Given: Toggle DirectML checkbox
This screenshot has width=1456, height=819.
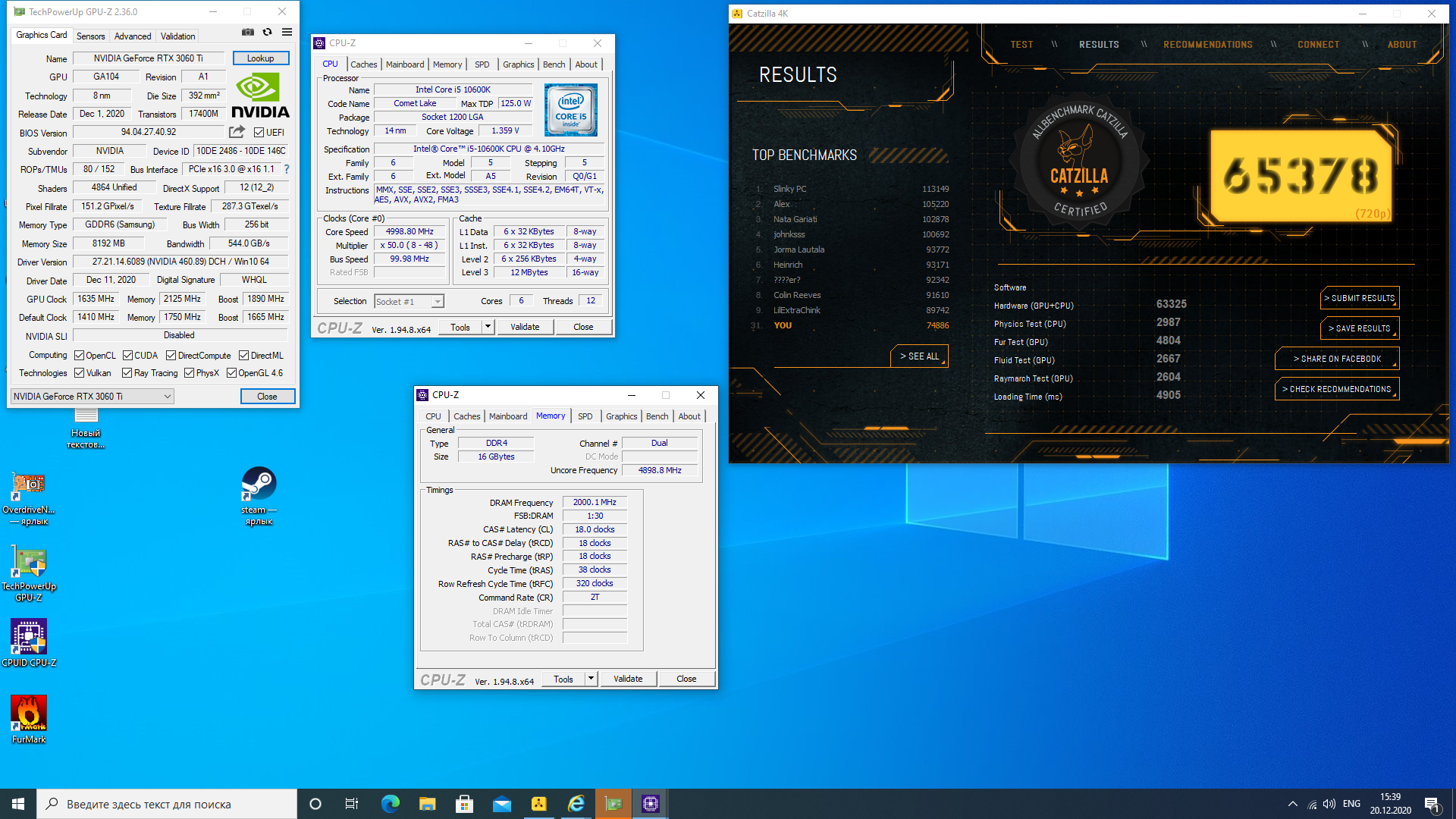Looking at the screenshot, I should (243, 355).
